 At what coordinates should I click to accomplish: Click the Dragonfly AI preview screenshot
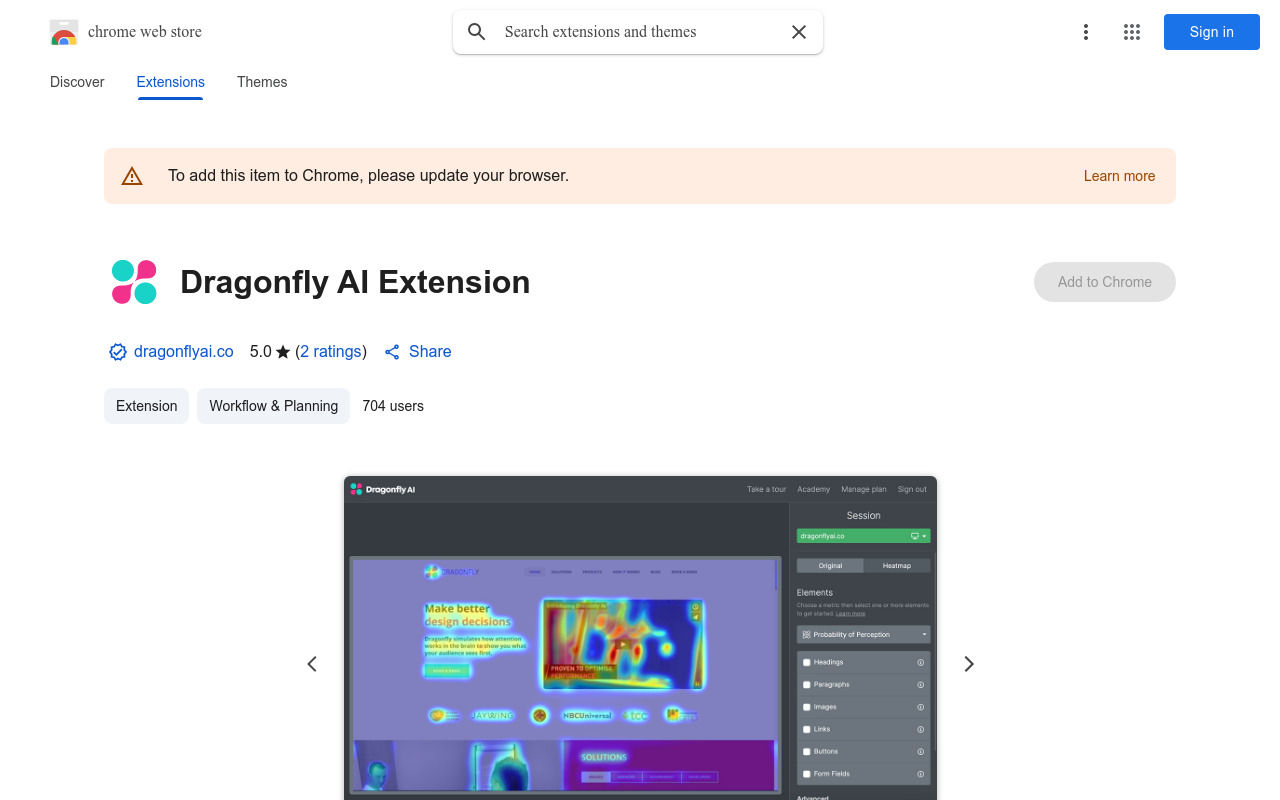coord(640,638)
